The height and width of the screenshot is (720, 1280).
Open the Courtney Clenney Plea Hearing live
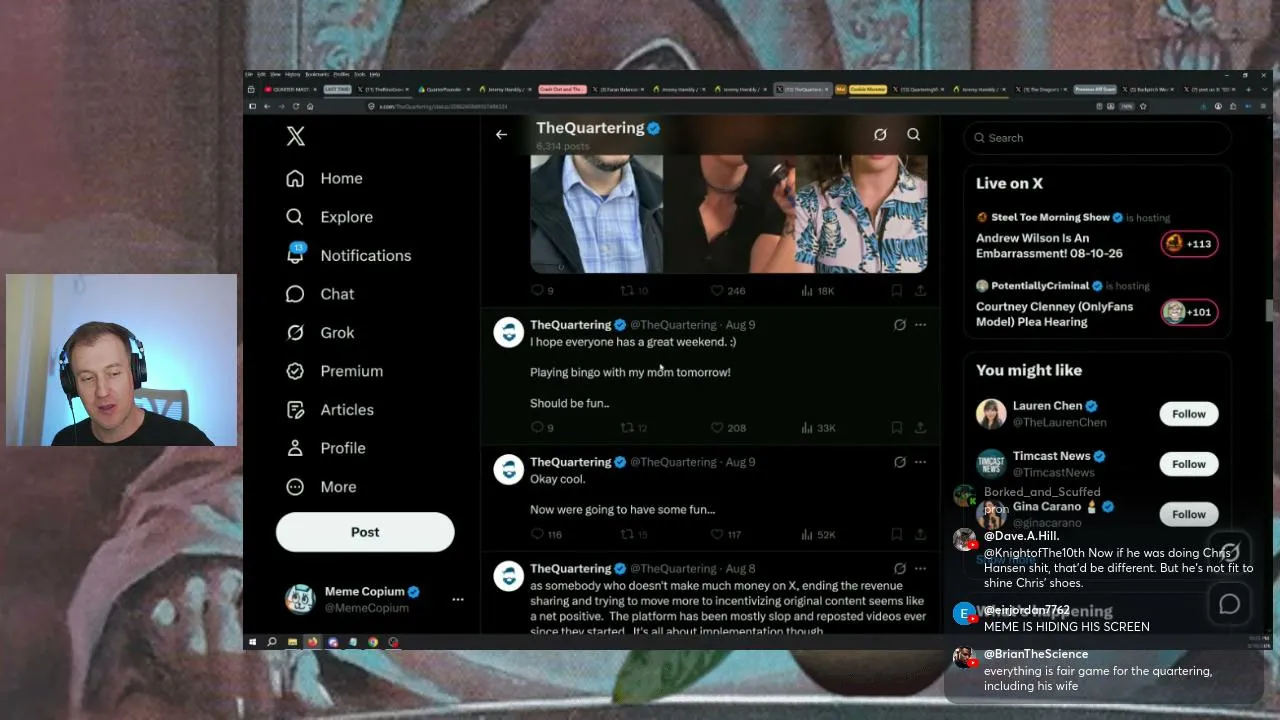tap(1189, 312)
